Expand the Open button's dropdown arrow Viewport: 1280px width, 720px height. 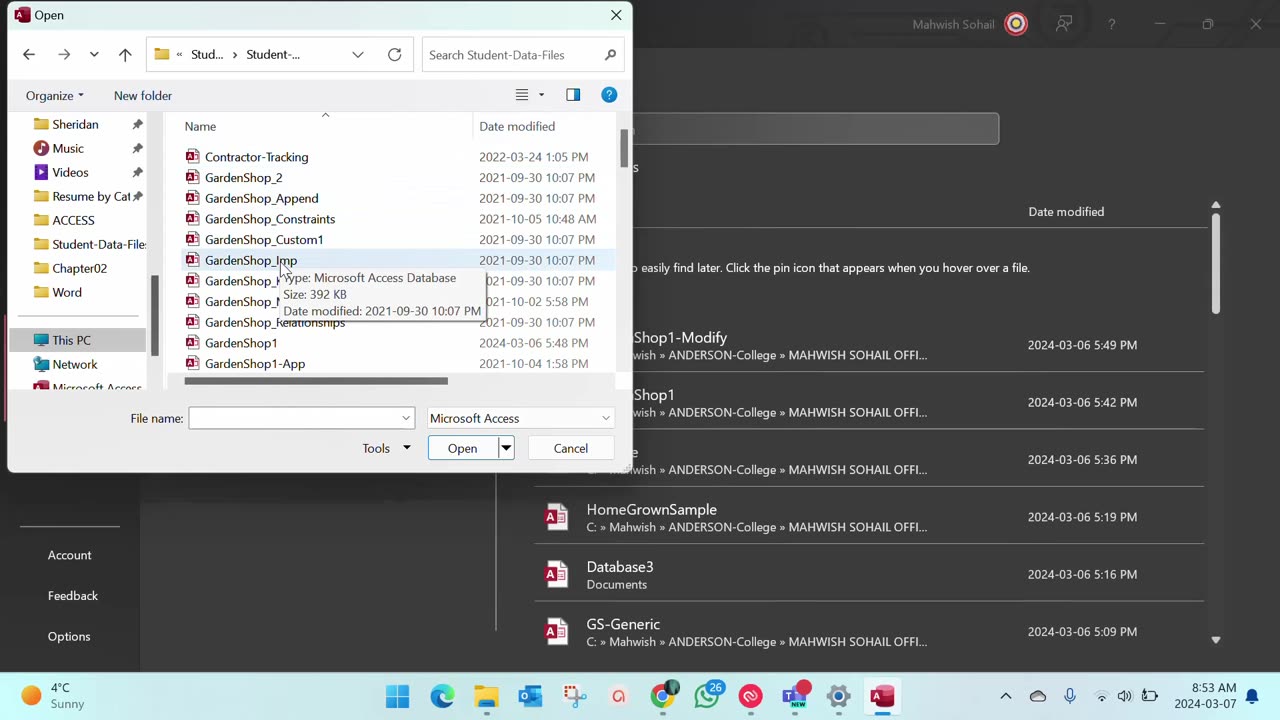(506, 448)
